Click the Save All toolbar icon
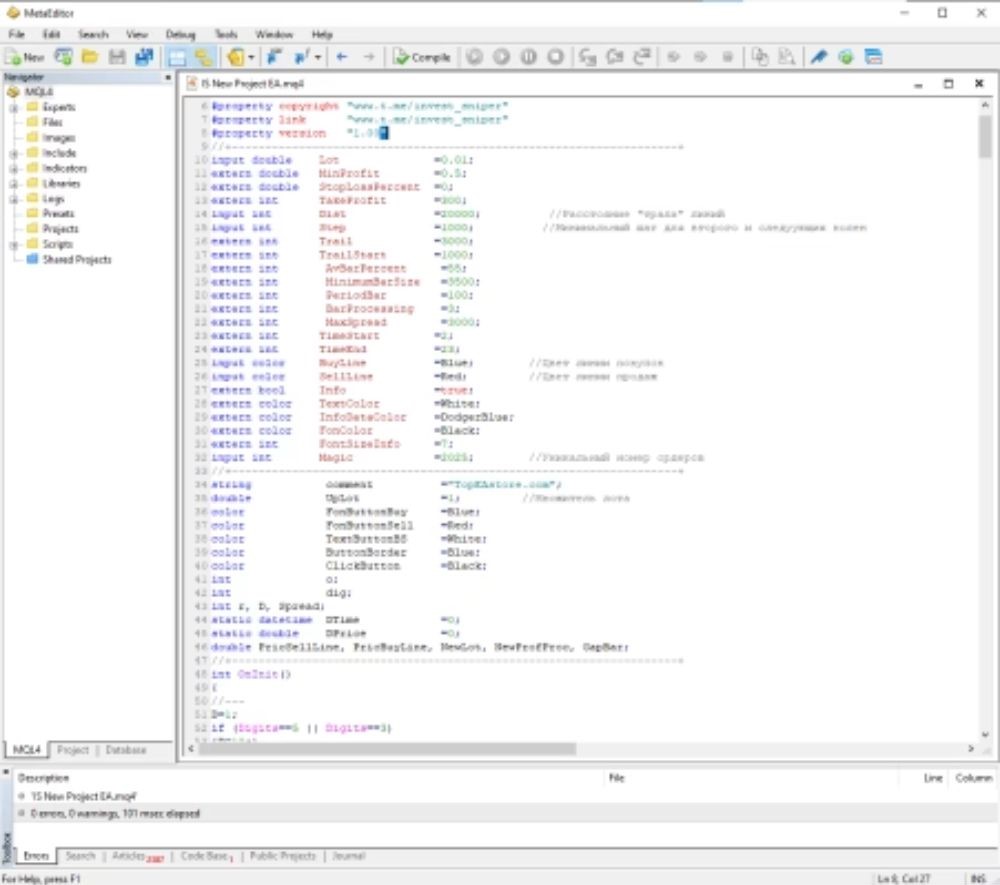The width and height of the screenshot is (1000, 885). 144,58
